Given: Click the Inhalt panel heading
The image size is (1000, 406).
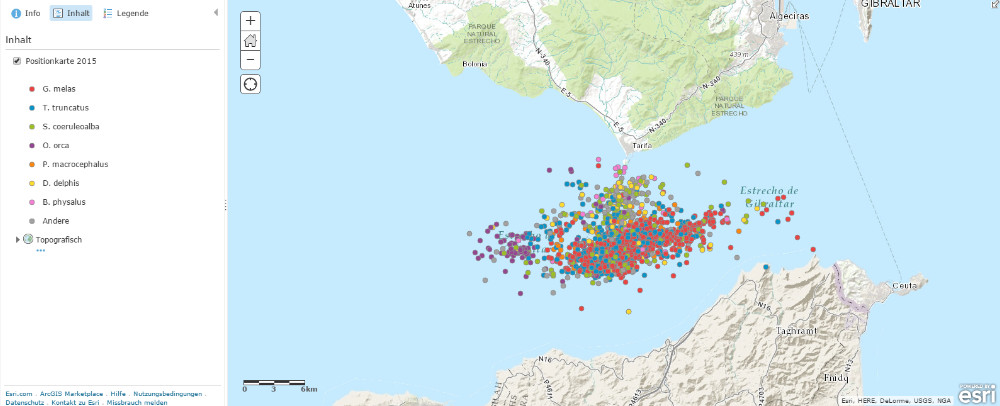Looking at the screenshot, I should coord(18,40).
